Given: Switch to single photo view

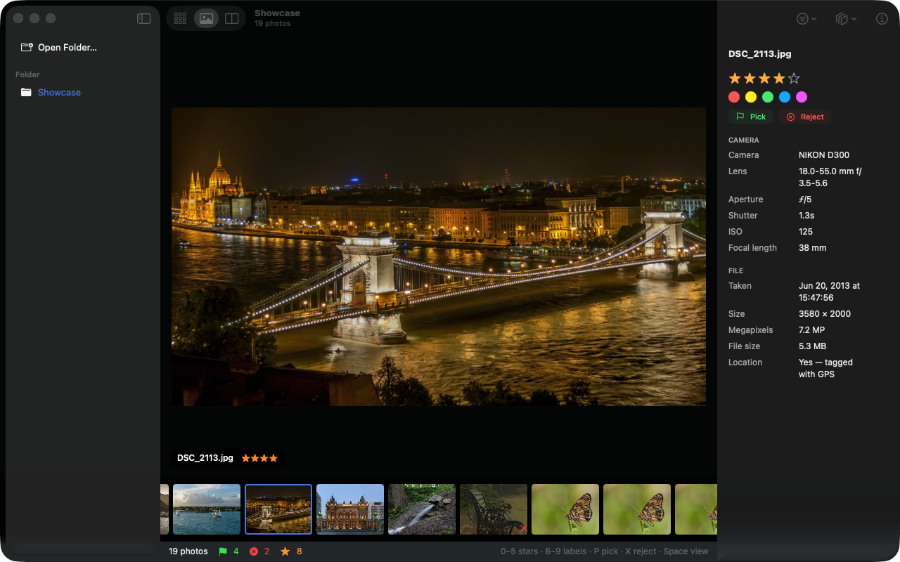Looking at the screenshot, I should [x=206, y=18].
